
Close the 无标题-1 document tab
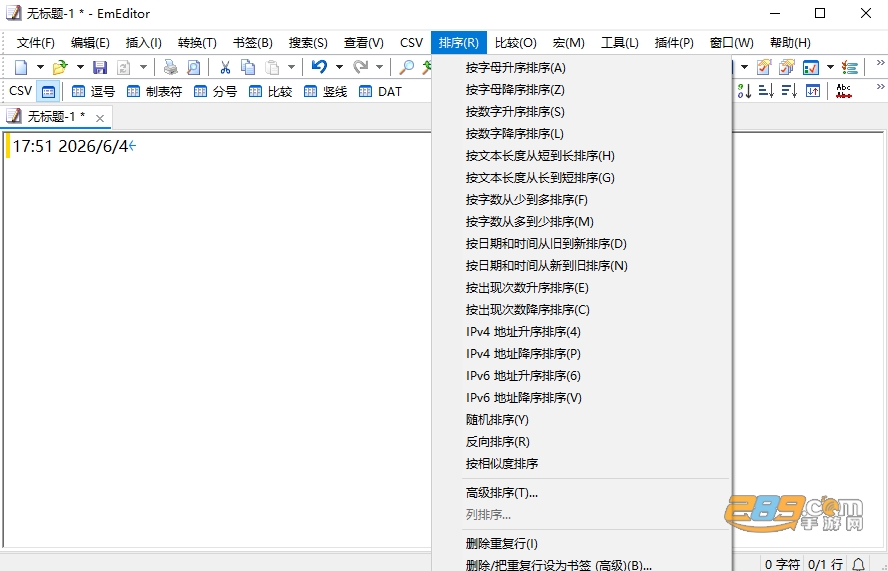click(100, 118)
